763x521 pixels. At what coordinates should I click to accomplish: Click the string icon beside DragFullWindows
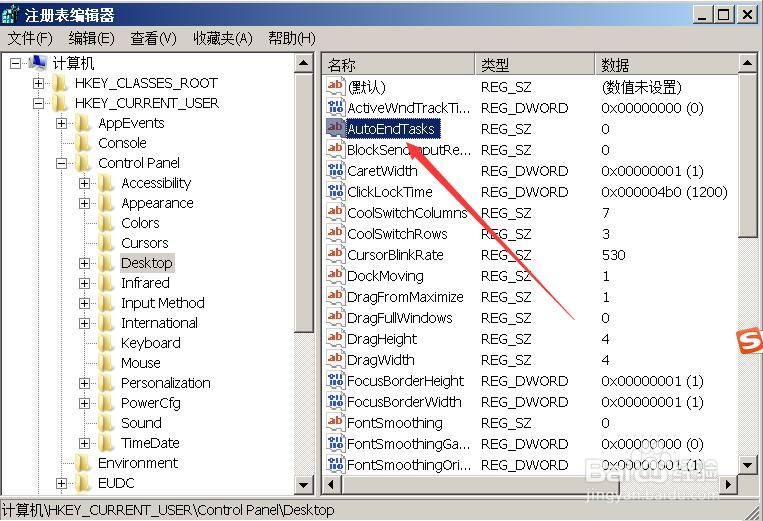point(335,317)
